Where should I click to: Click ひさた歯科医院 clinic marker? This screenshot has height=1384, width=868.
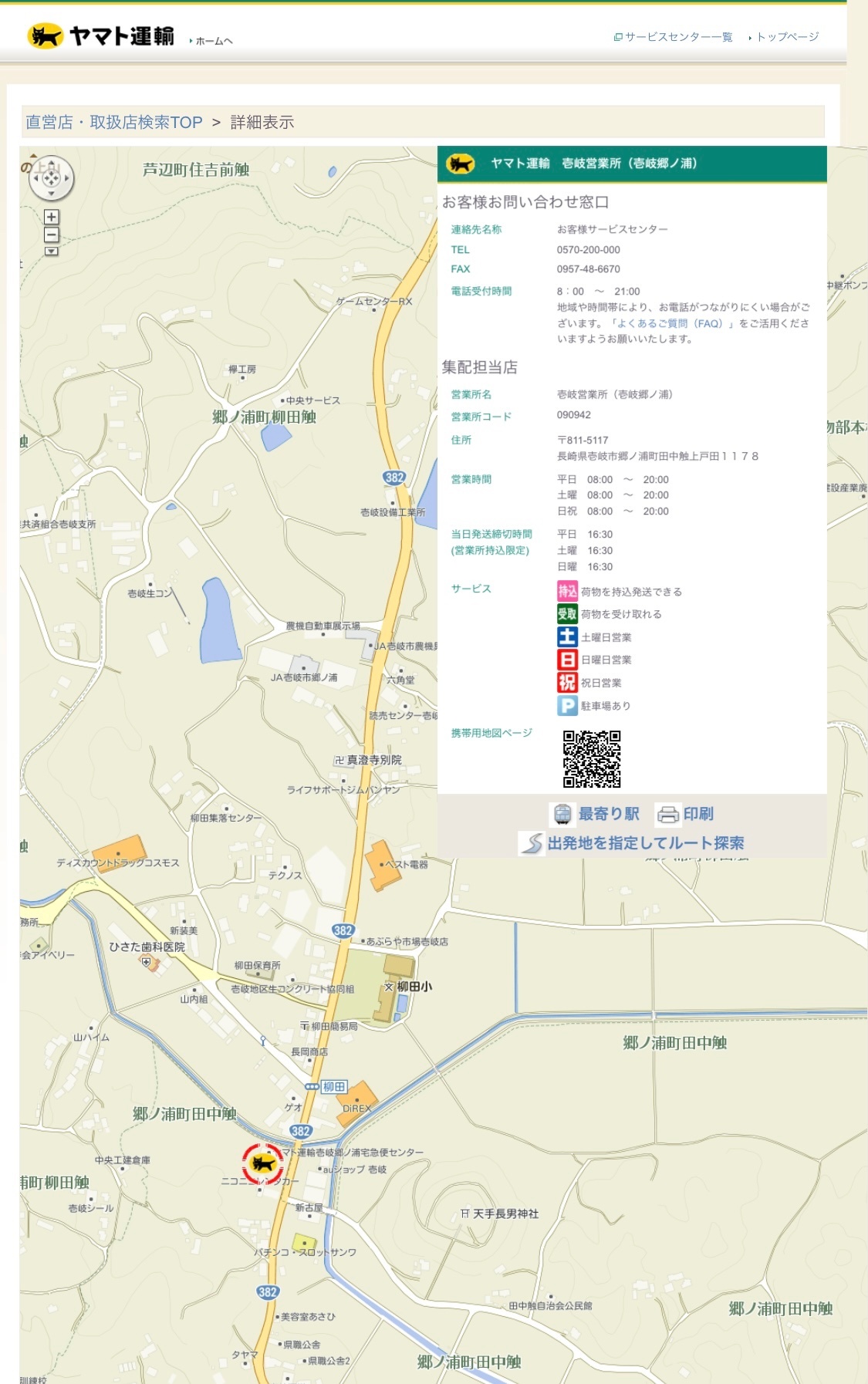(x=147, y=962)
